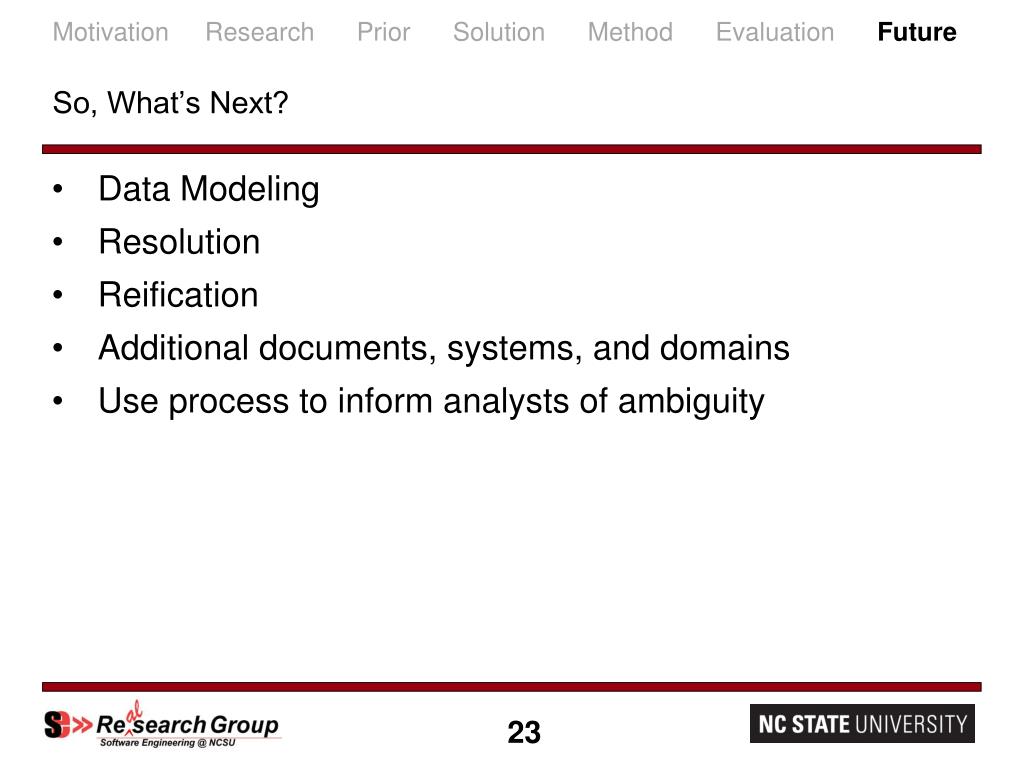Click the Reification bullet item
Screen dimensions: 1024x768
[178, 295]
